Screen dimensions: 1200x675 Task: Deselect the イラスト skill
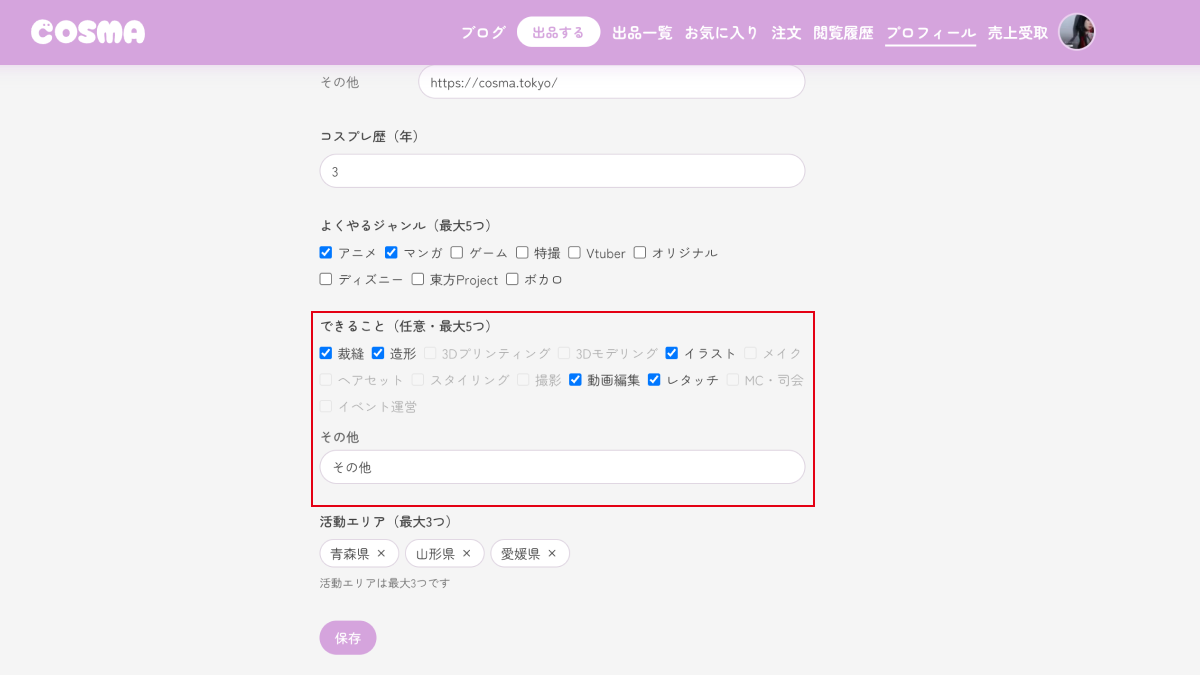coord(671,352)
